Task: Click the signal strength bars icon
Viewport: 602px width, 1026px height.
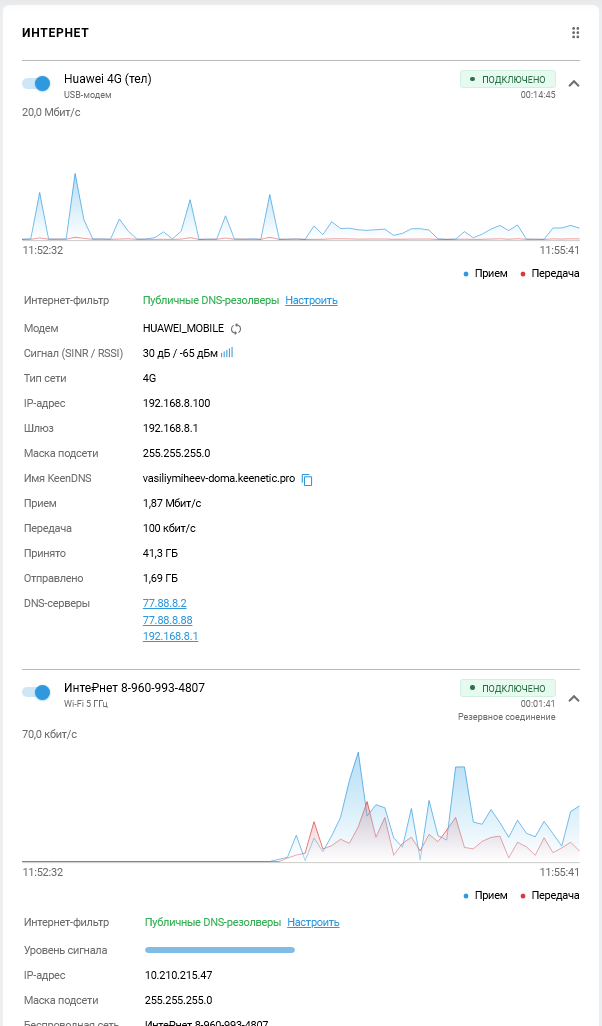Action: tap(227, 353)
